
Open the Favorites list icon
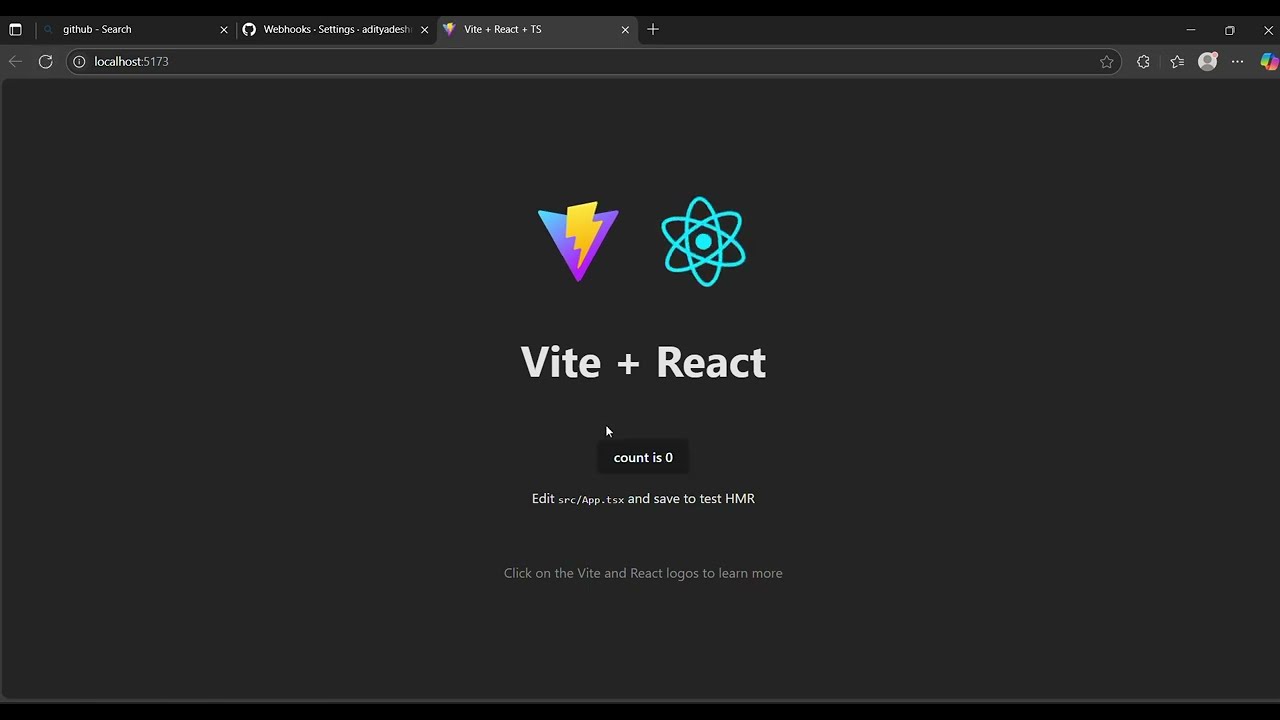[1177, 61]
